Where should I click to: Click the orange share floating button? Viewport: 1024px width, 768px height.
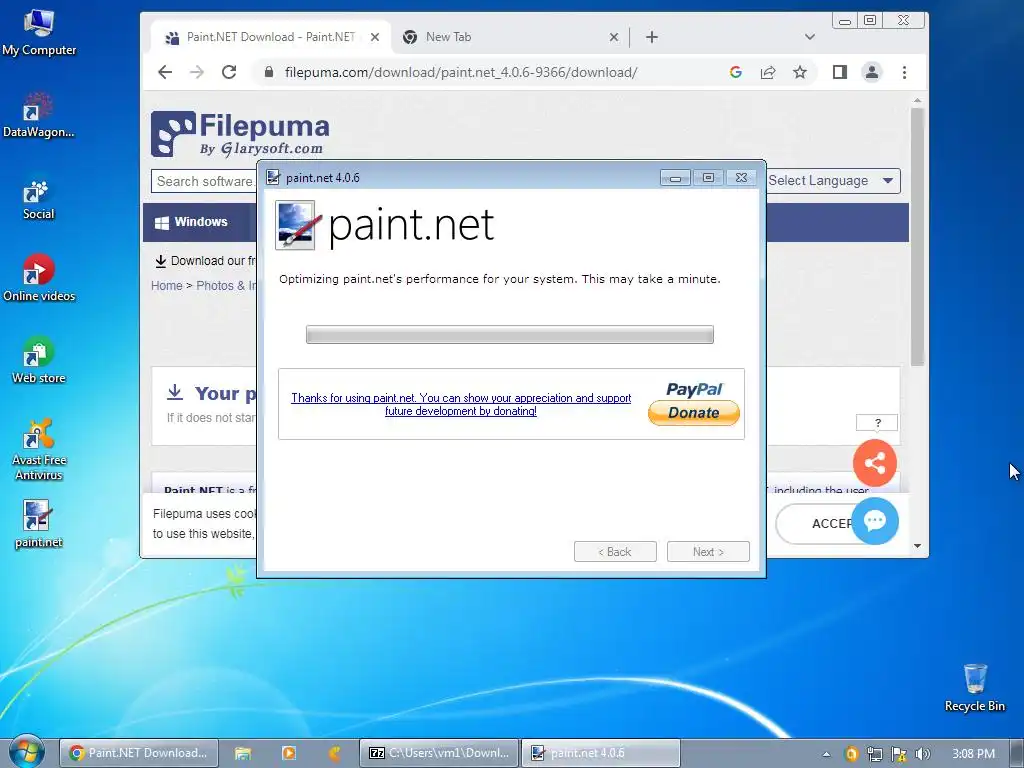pyautogui.click(x=875, y=463)
